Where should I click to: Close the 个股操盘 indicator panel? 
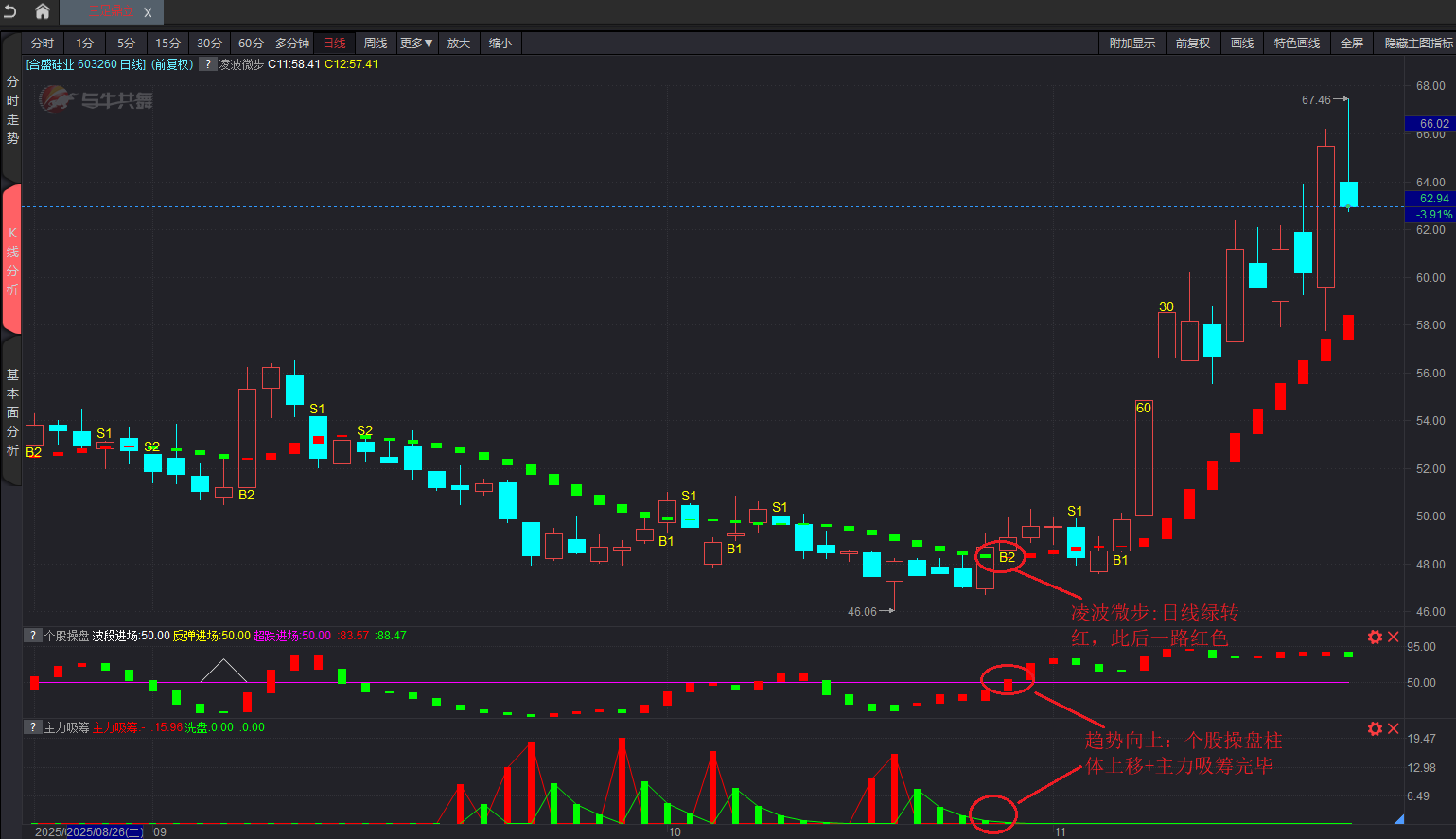click(x=1394, y=638)
